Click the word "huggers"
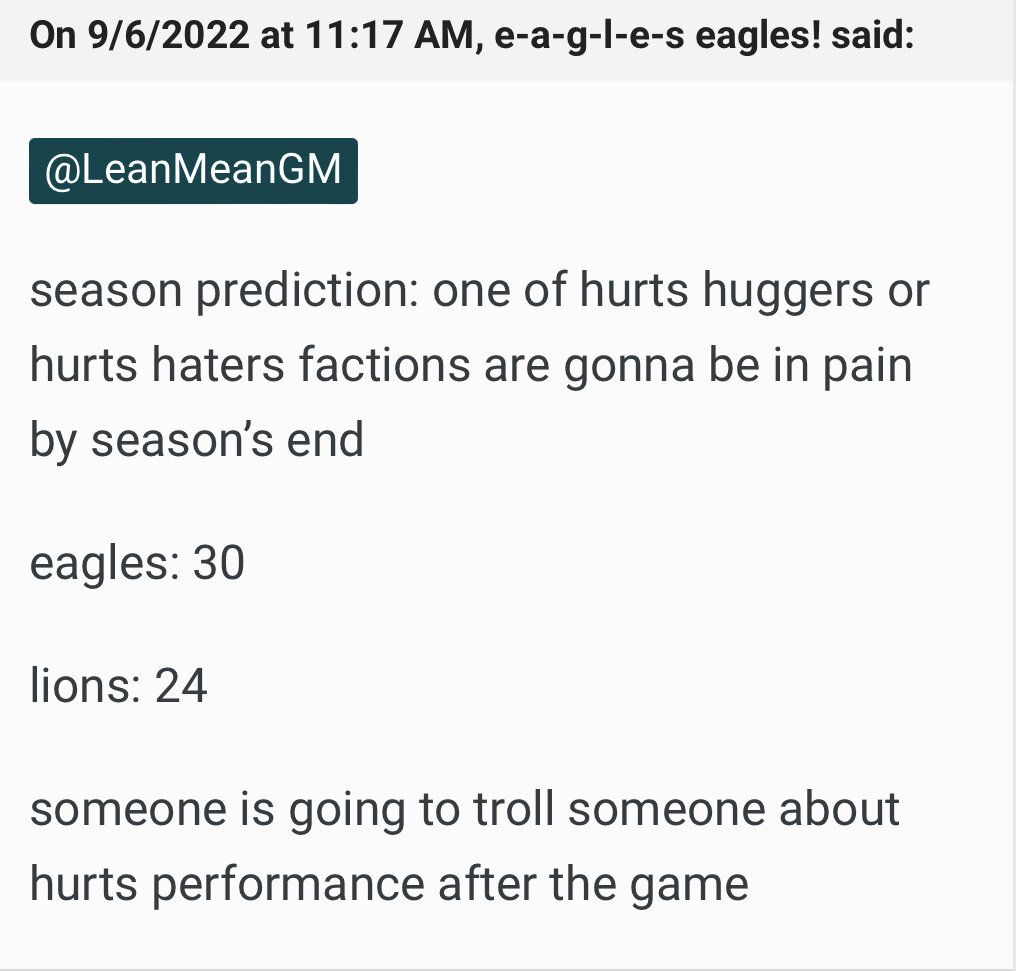Image resolution: width=1036 pixels, height=971 pixels. click(788, 291)
